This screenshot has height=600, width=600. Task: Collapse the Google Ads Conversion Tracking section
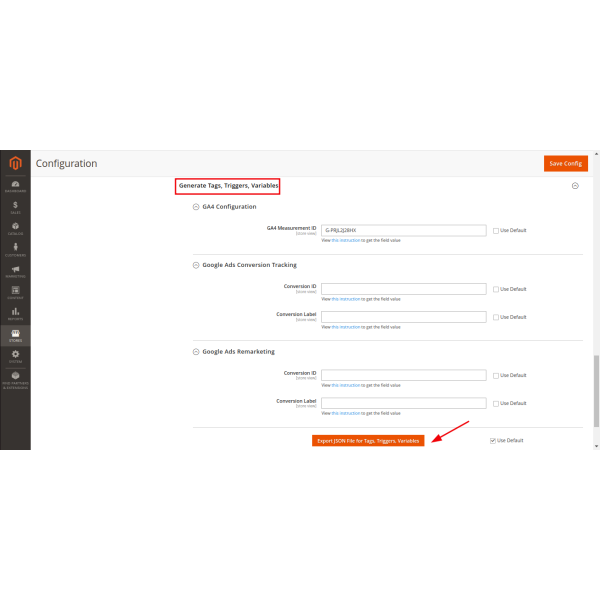(194, 265)
